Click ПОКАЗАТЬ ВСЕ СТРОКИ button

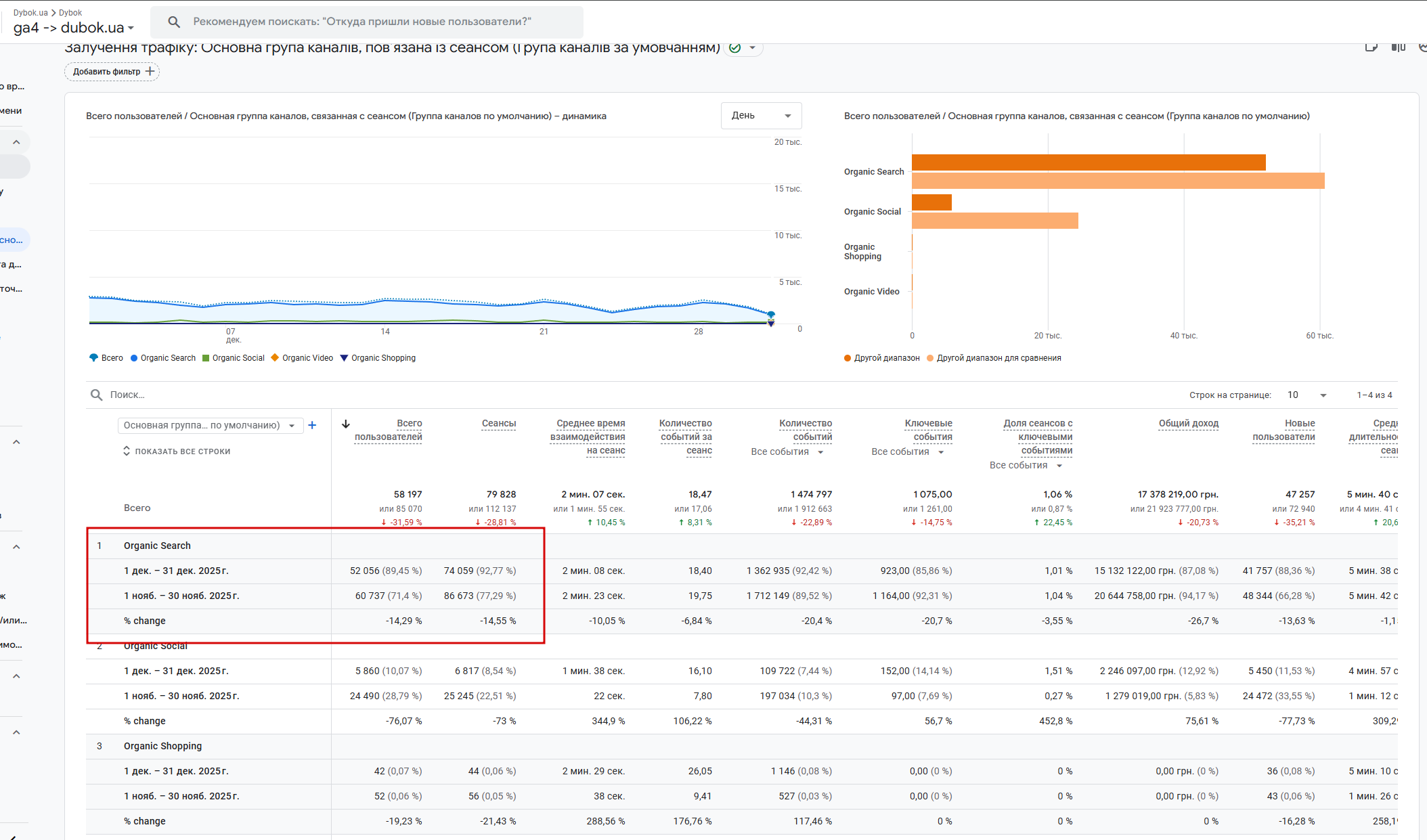pyautogui.click(x=177, y=451)
